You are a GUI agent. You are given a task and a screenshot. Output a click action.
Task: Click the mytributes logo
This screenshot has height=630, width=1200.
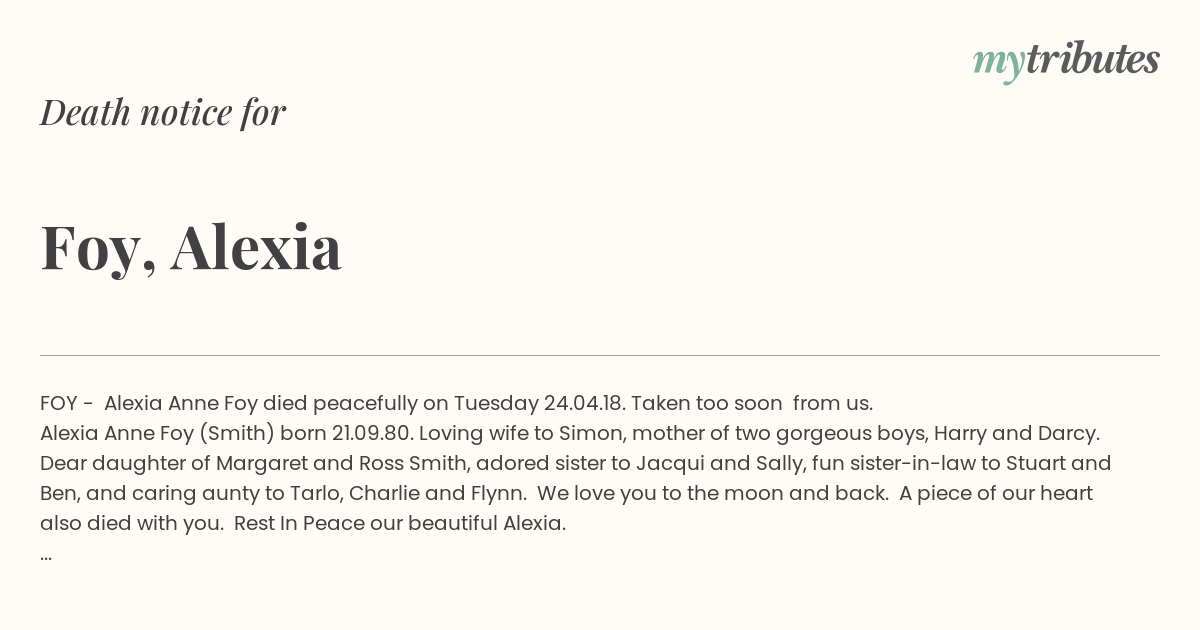coord(1066,60)
